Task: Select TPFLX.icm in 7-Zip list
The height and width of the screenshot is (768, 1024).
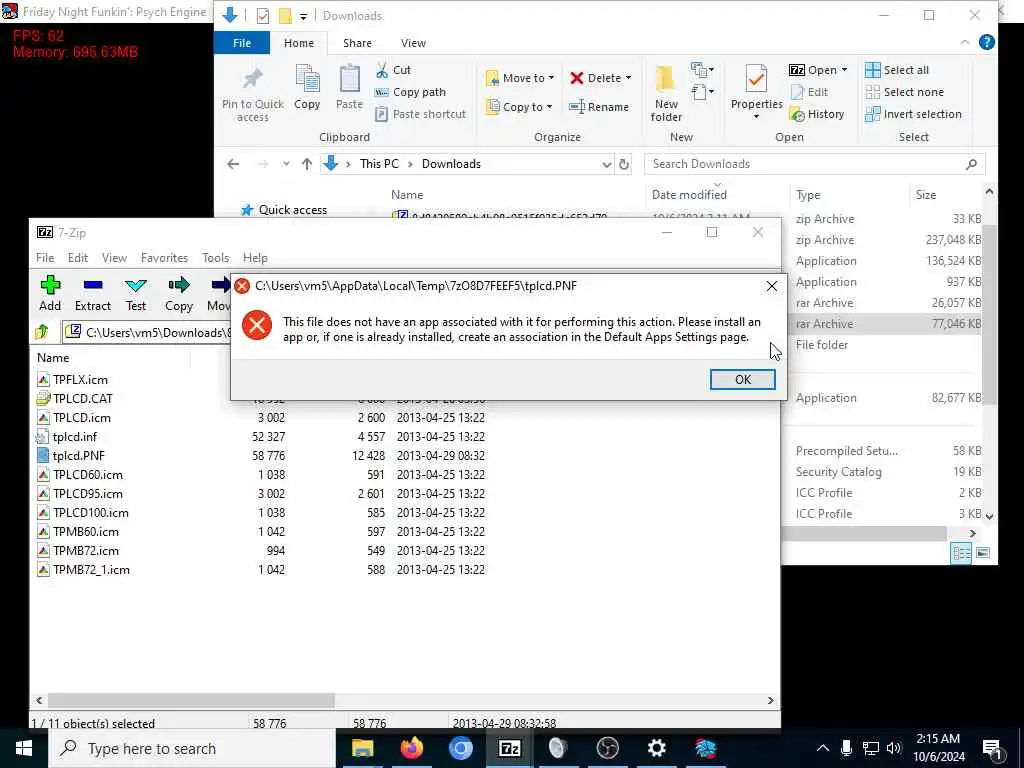Action: point(80,379)
